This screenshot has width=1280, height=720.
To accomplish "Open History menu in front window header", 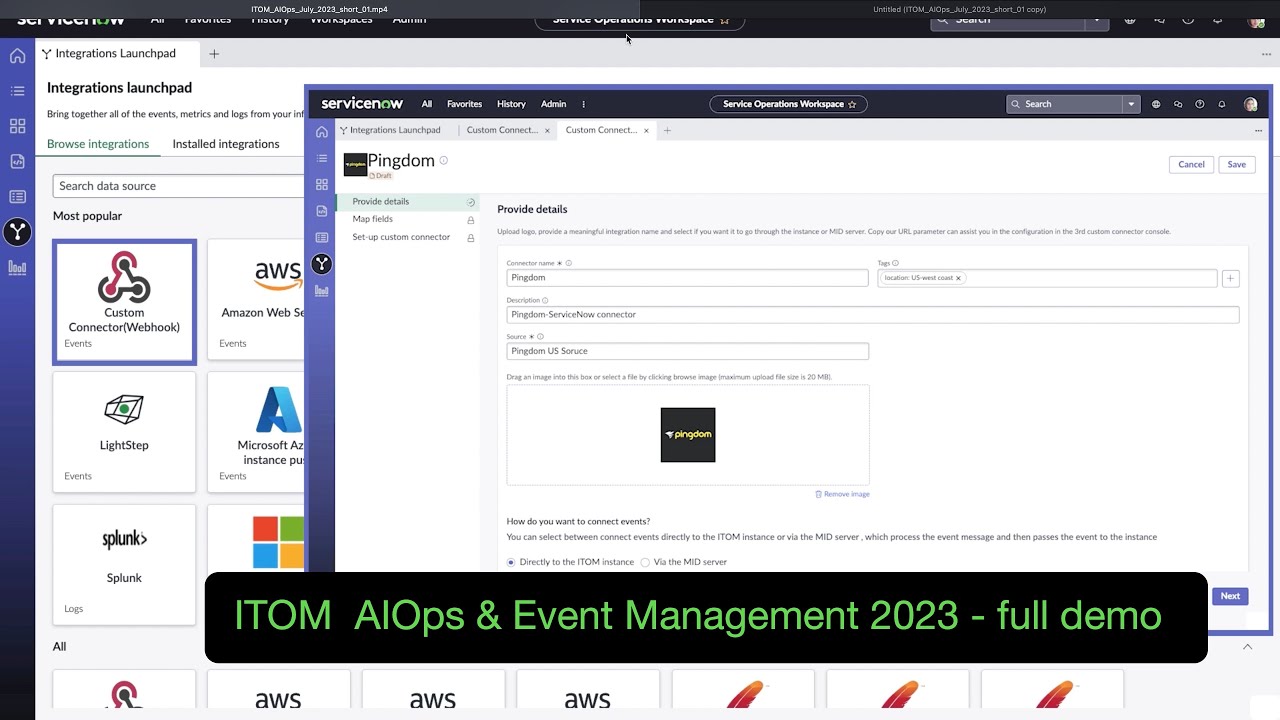I will coord(511,104).
